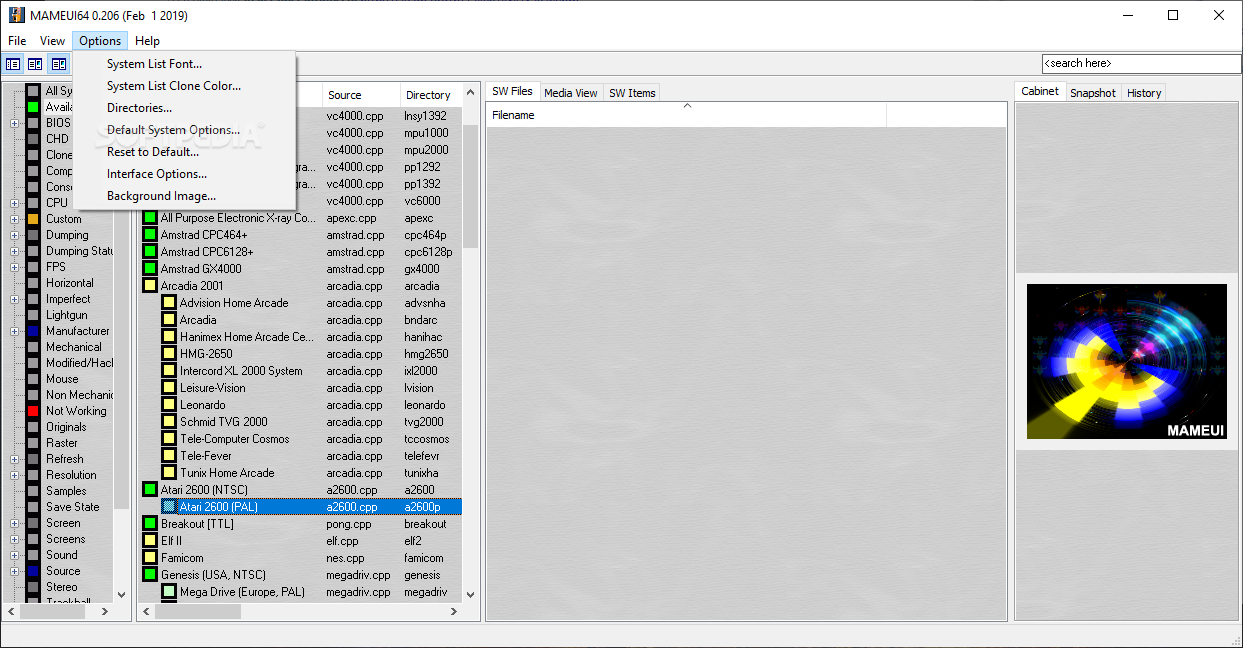Expand the BIOS folder node
This screenshot has height=648, width=1243.
[x=14, y=123]
